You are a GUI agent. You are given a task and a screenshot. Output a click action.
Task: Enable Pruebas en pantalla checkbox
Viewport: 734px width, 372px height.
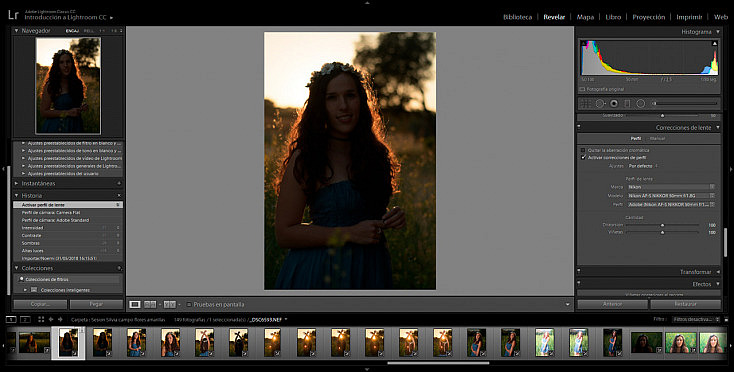pyautogui.click(x=189, y=305)
